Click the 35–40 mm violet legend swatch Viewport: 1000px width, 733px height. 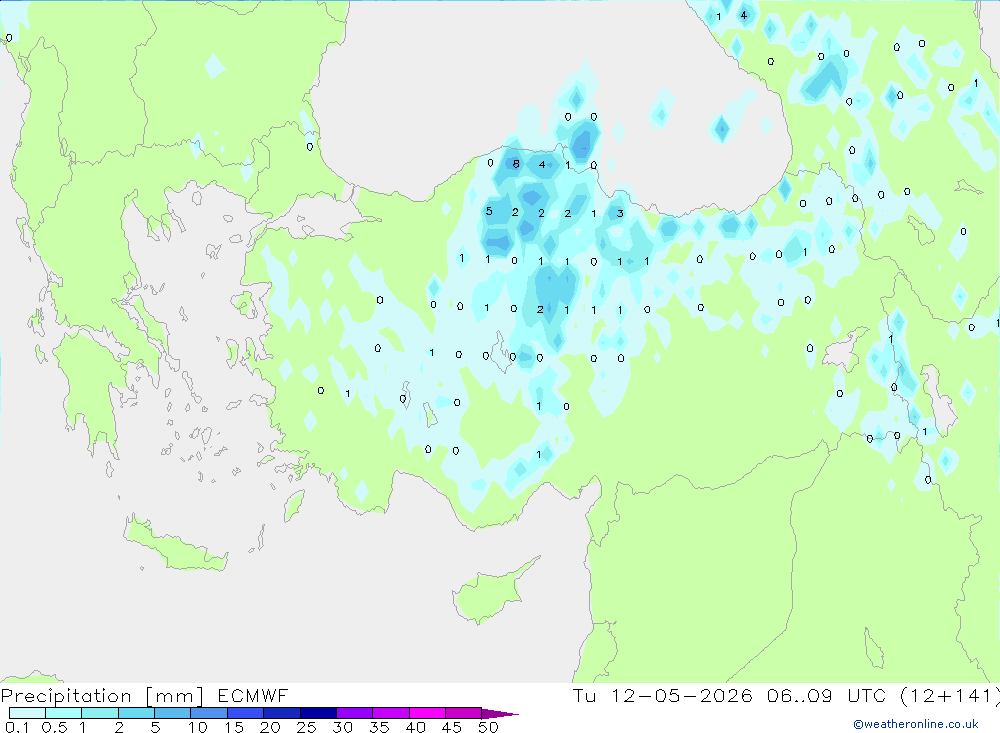click(390, 713)
